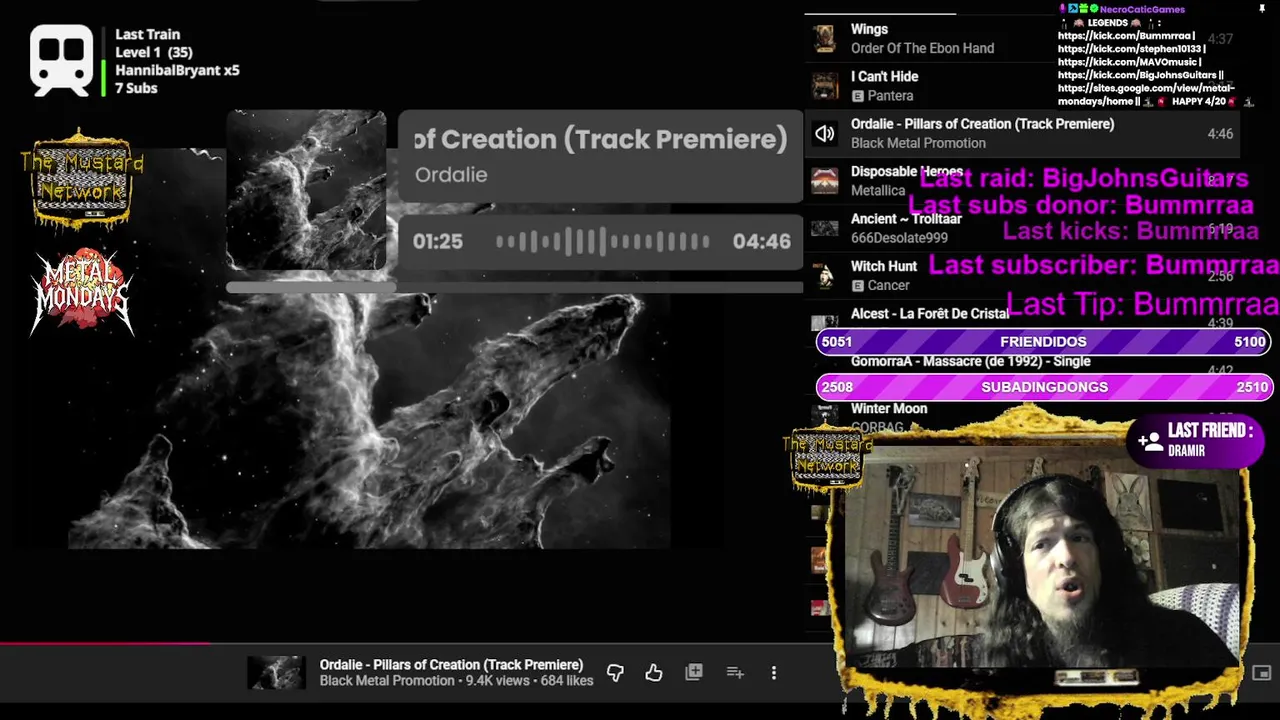Play Winter Moon from the queue
This screenshot has height=720, width=1280.
coord(889,408)
